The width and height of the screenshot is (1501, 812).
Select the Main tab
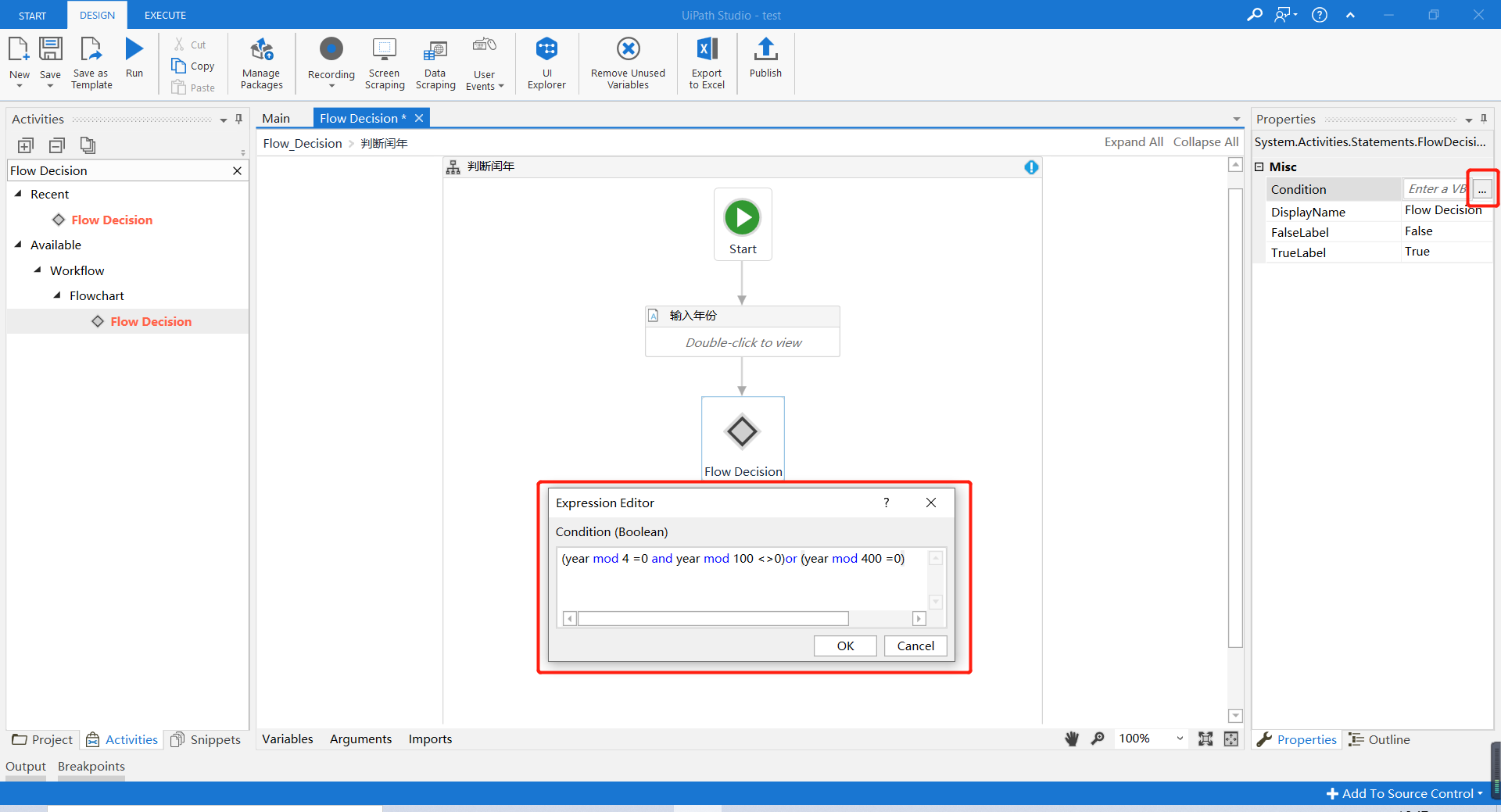tap(276, 117)
